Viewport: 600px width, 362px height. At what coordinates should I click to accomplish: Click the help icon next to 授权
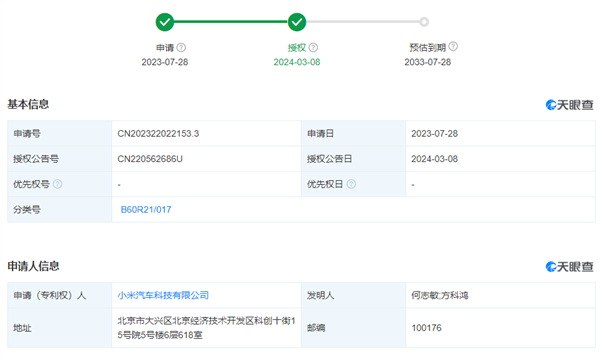313,47
